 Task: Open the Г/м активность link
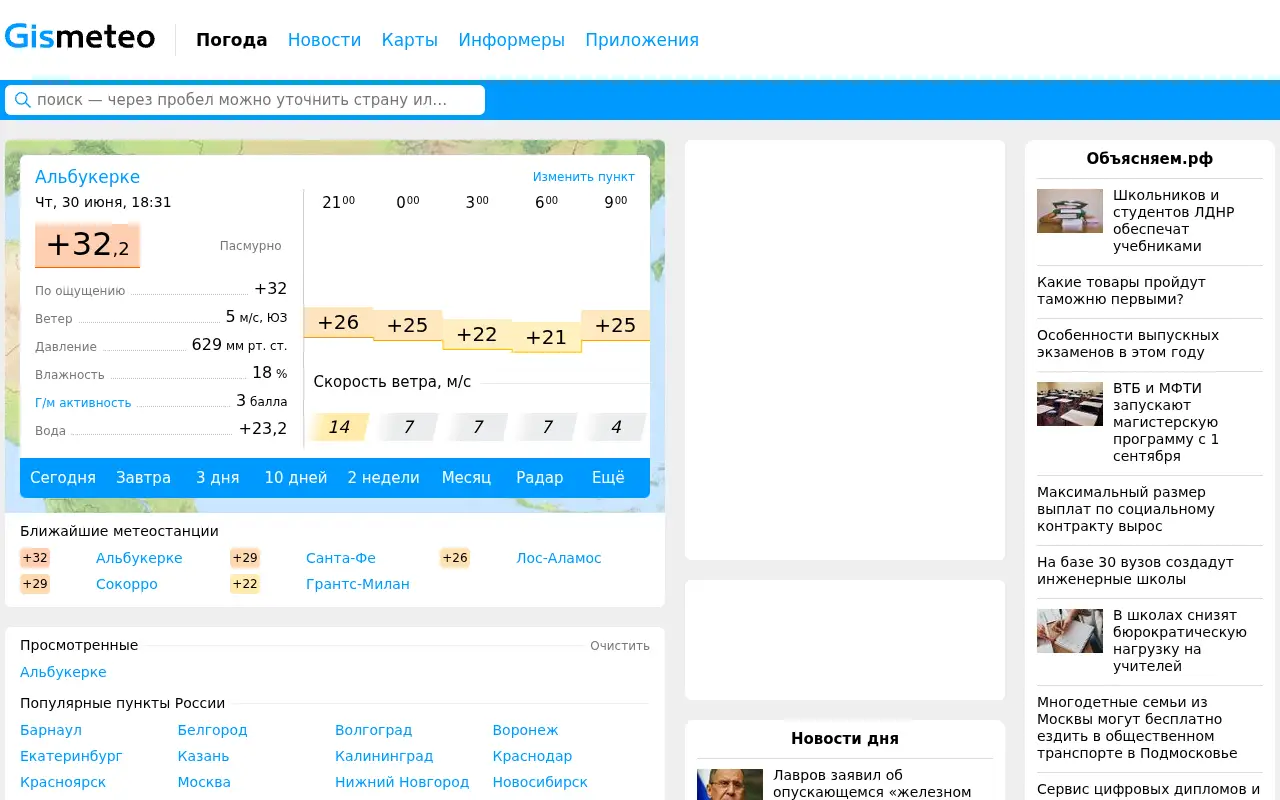click(x=83, y=403)
